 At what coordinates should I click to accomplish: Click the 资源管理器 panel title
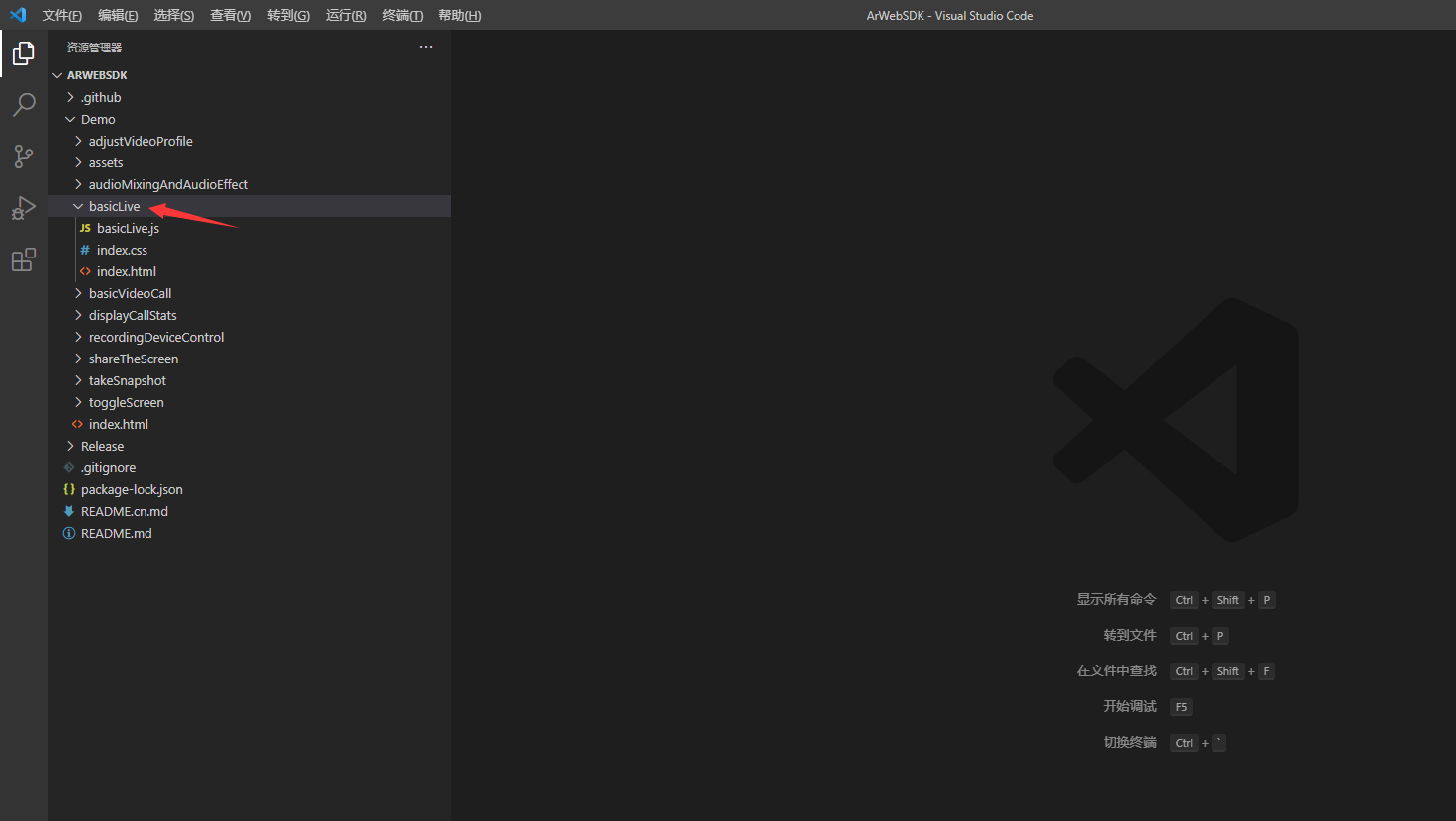click(x=94, y=48)
